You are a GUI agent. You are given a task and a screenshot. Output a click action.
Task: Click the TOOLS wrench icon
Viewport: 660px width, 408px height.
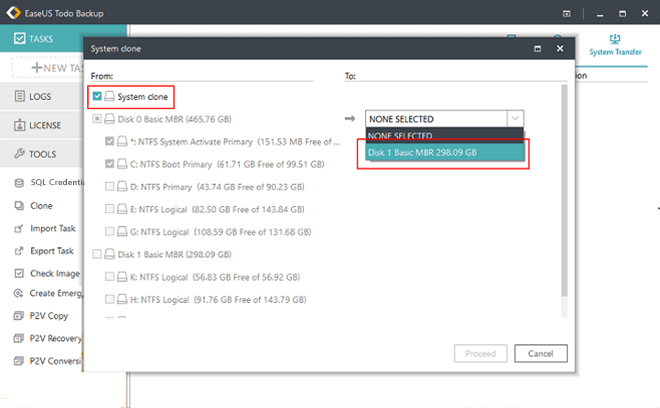(19, 153)
